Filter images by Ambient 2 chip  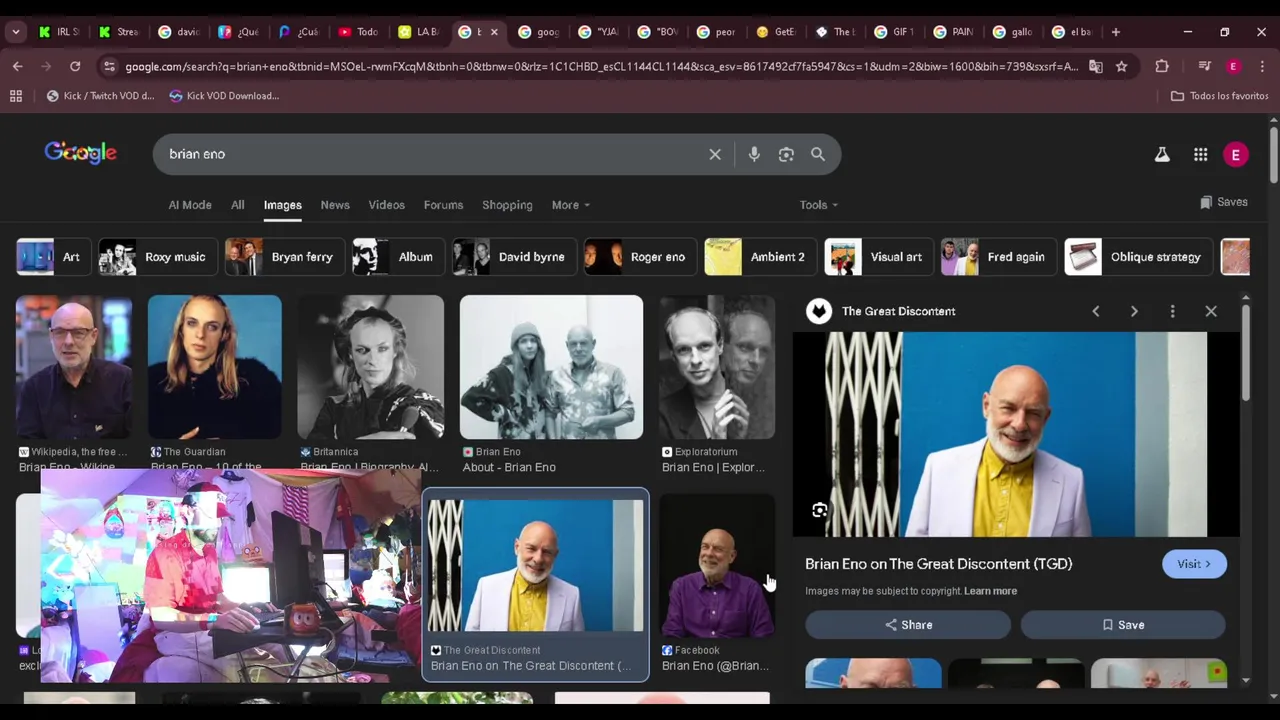pos(759,257)
